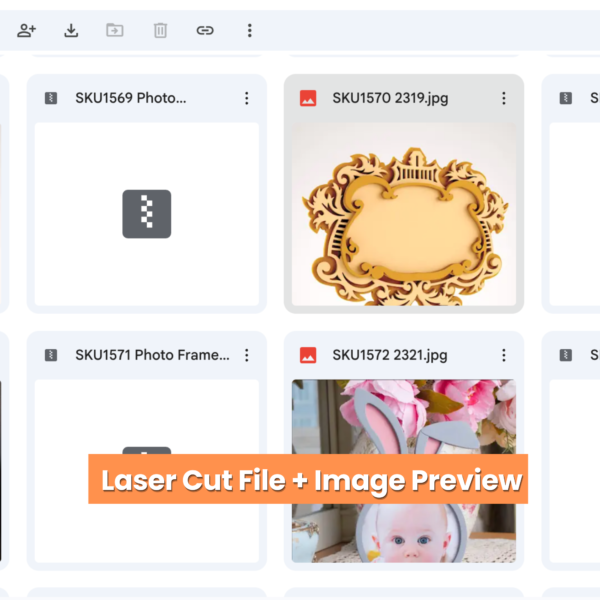Click the file name SKU1570 2319.jpg
This screenshot has width=600, height=600.
[x=390, y=98]
